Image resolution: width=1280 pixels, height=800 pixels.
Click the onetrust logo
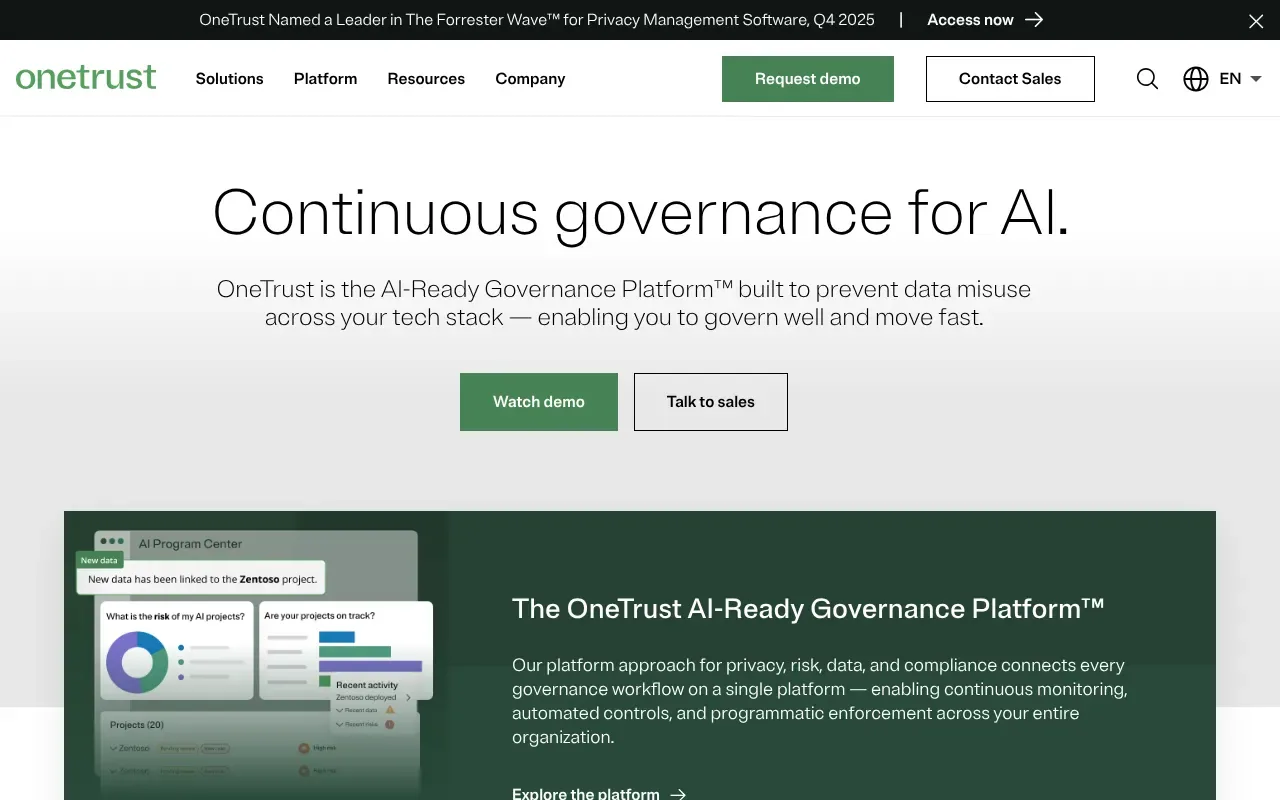(86, 77)
